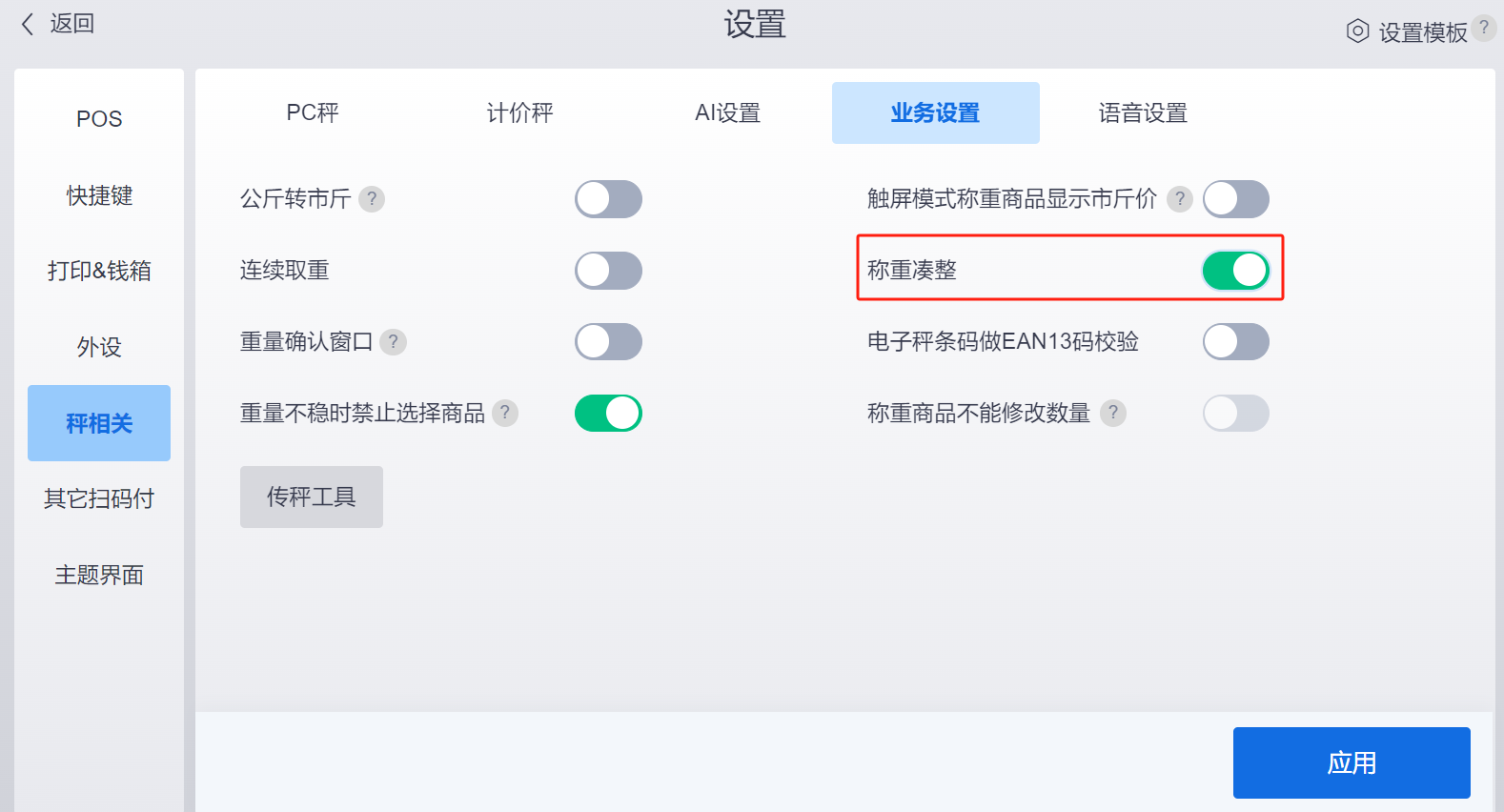1504x812 pixels.
Task: Click help icon beside 重量不稳时禁止选择商品
Action: (x=505, y=414)
